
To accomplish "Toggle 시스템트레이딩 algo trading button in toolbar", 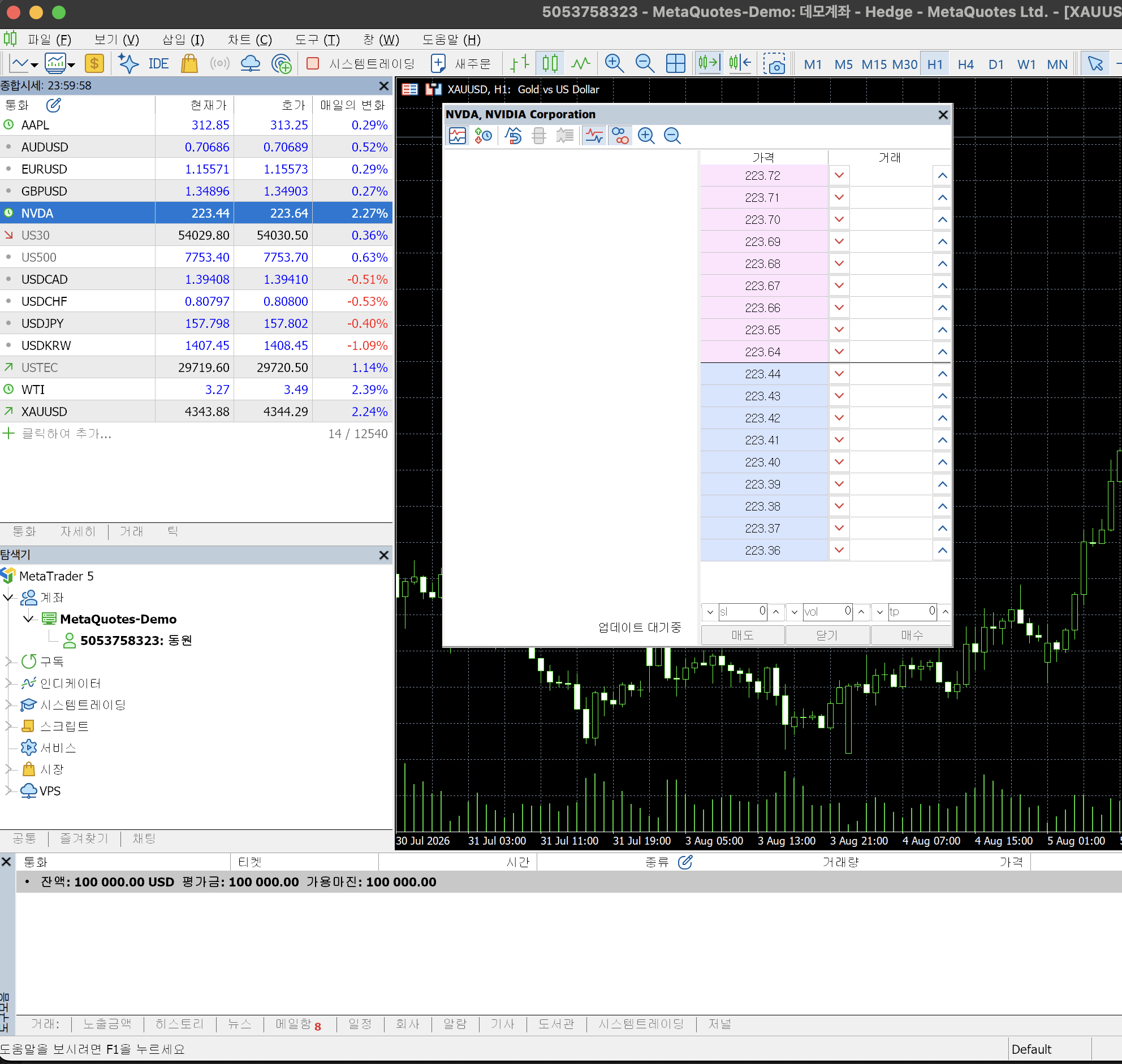I will click(361, 63).
